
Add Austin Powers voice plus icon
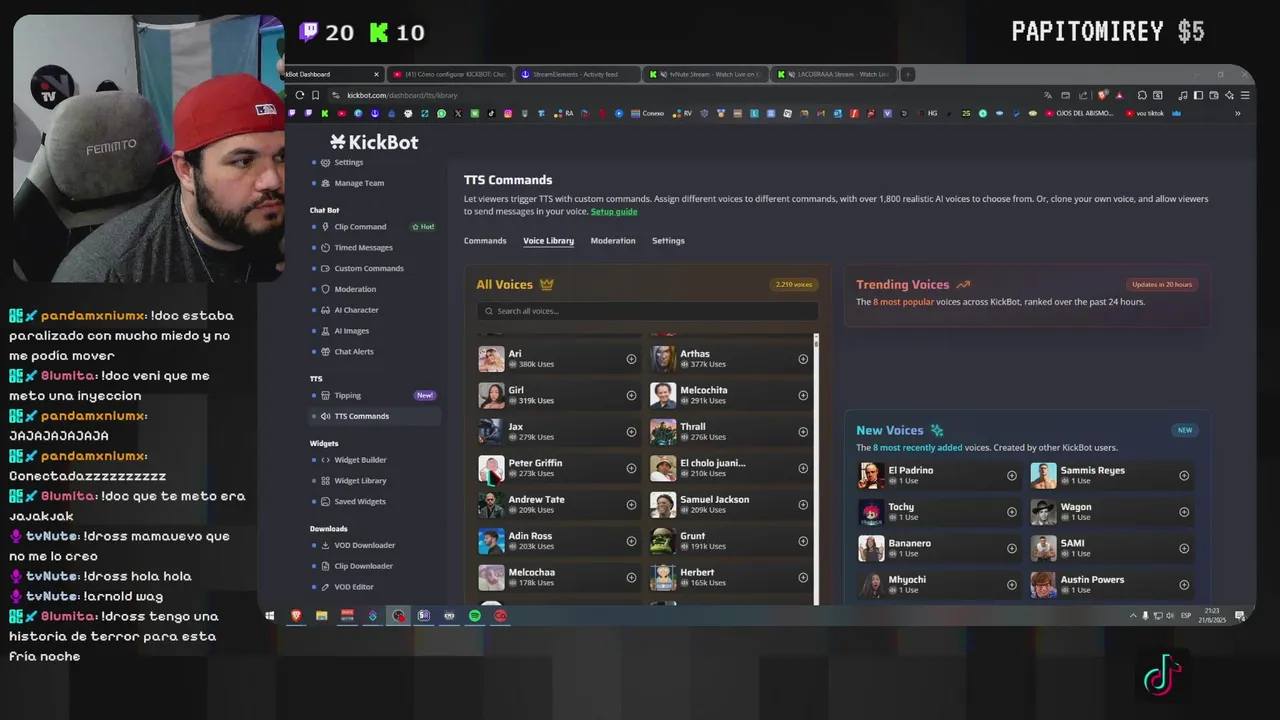click(1184, 585)
